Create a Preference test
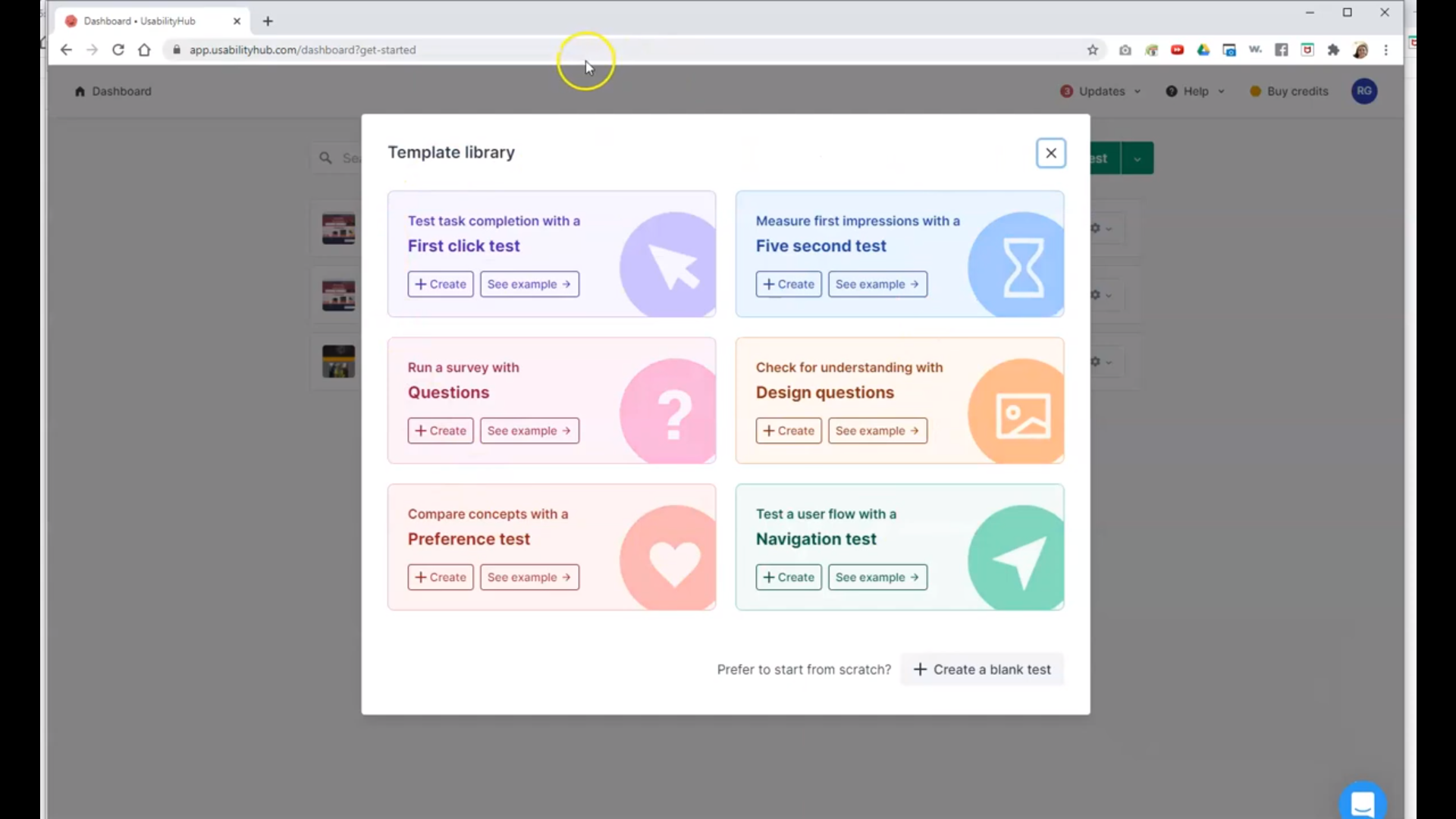The image size is (1456, 819). (x=441, y=577)
